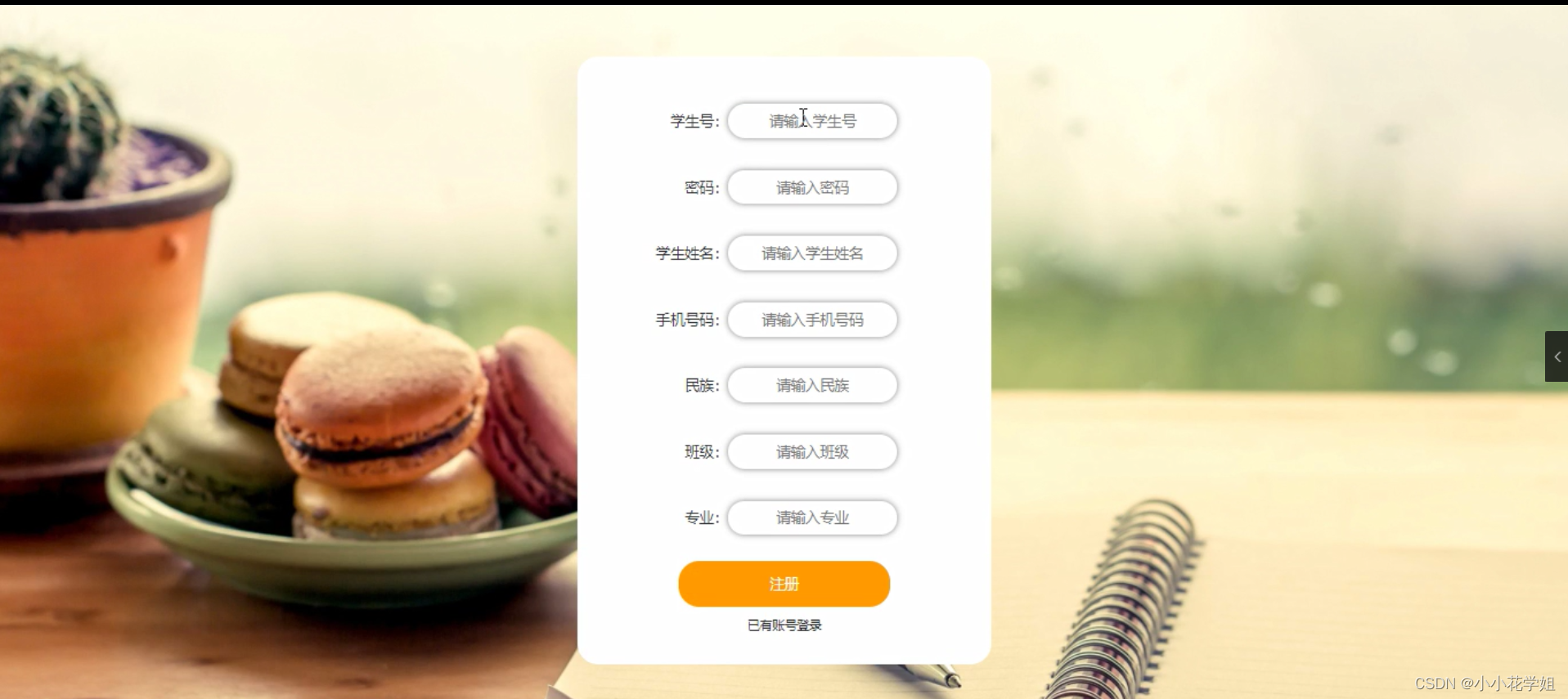
Task: Click the 请输入班级 class field
Action: click(x=812, y=451)
